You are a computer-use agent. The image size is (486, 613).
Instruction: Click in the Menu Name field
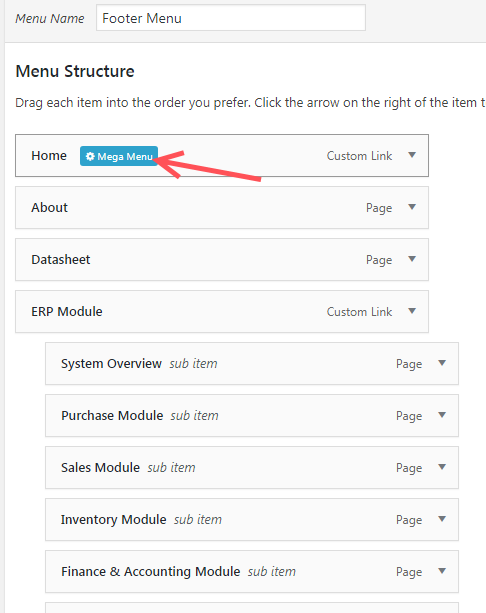click(x=231, y=18)
